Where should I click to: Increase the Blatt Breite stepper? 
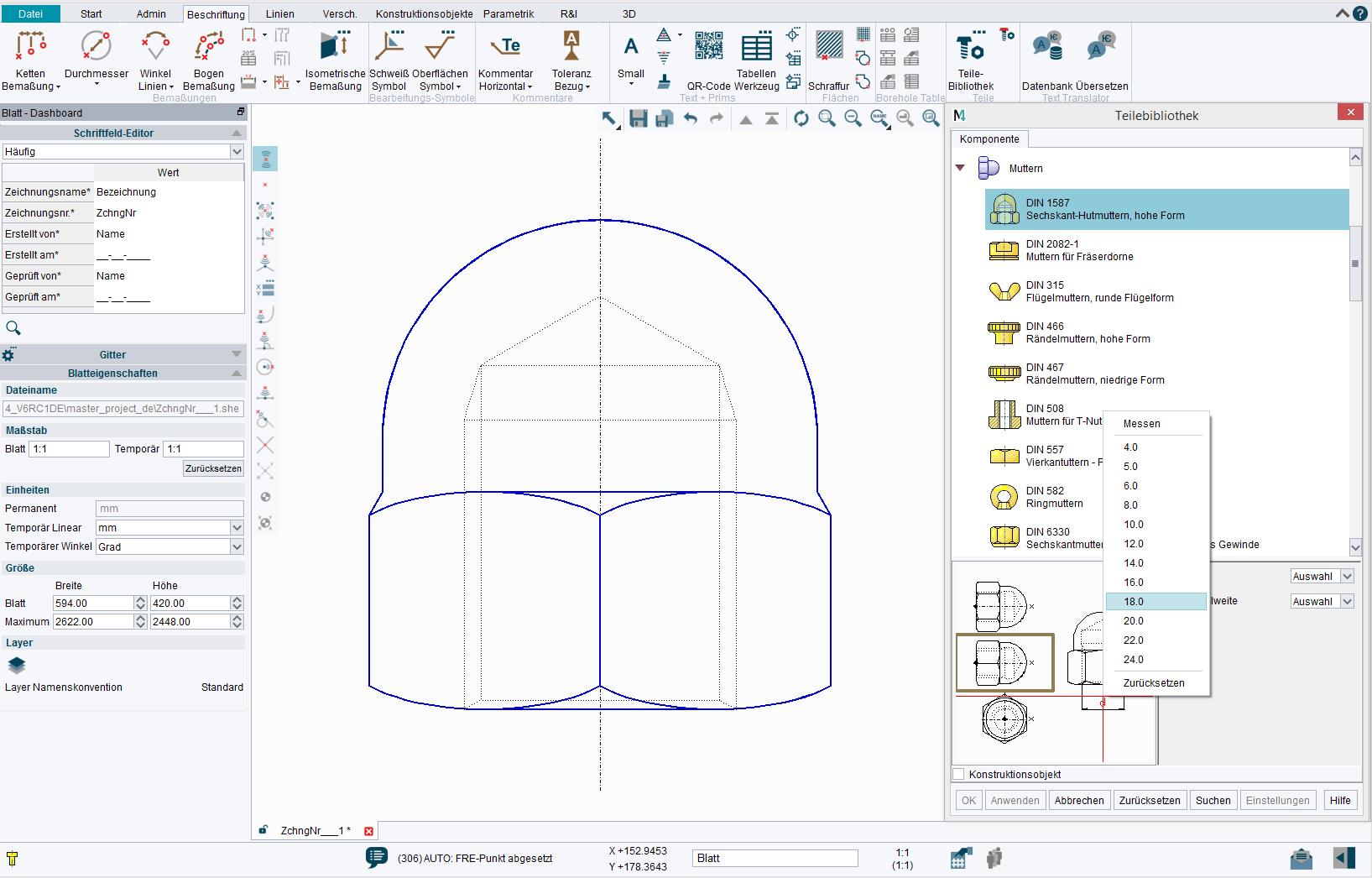coord(140,599)
